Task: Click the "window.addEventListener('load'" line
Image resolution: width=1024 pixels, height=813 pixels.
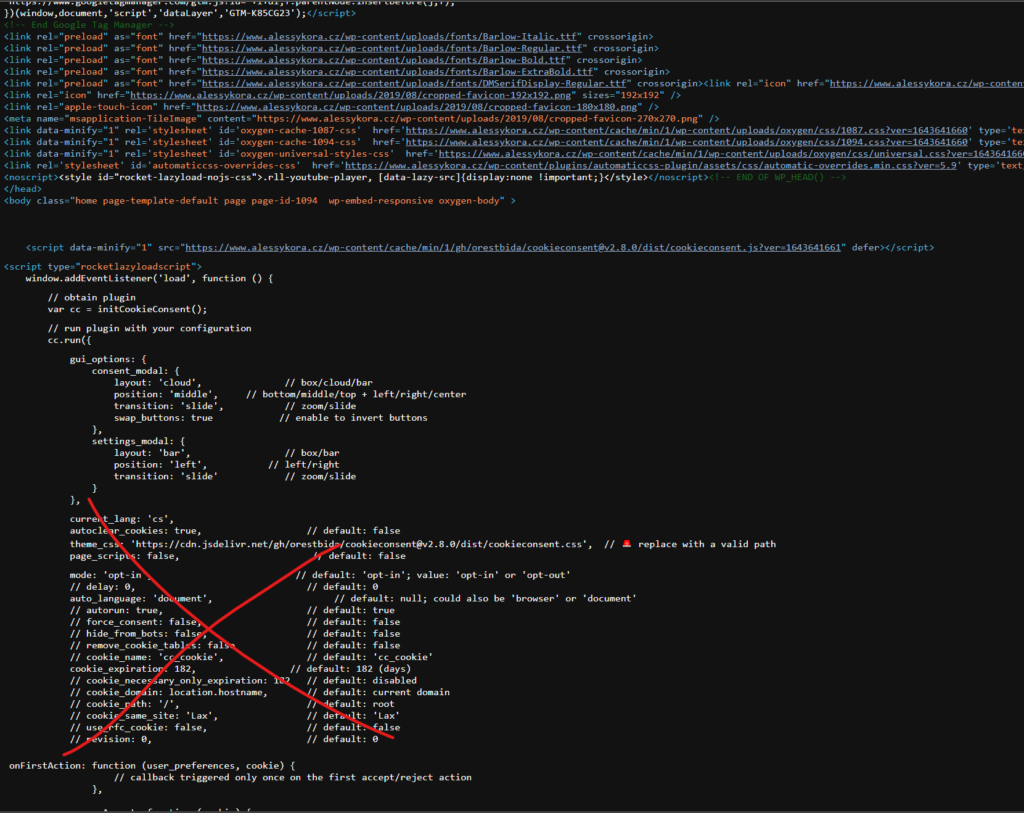Action: [149, 278]
